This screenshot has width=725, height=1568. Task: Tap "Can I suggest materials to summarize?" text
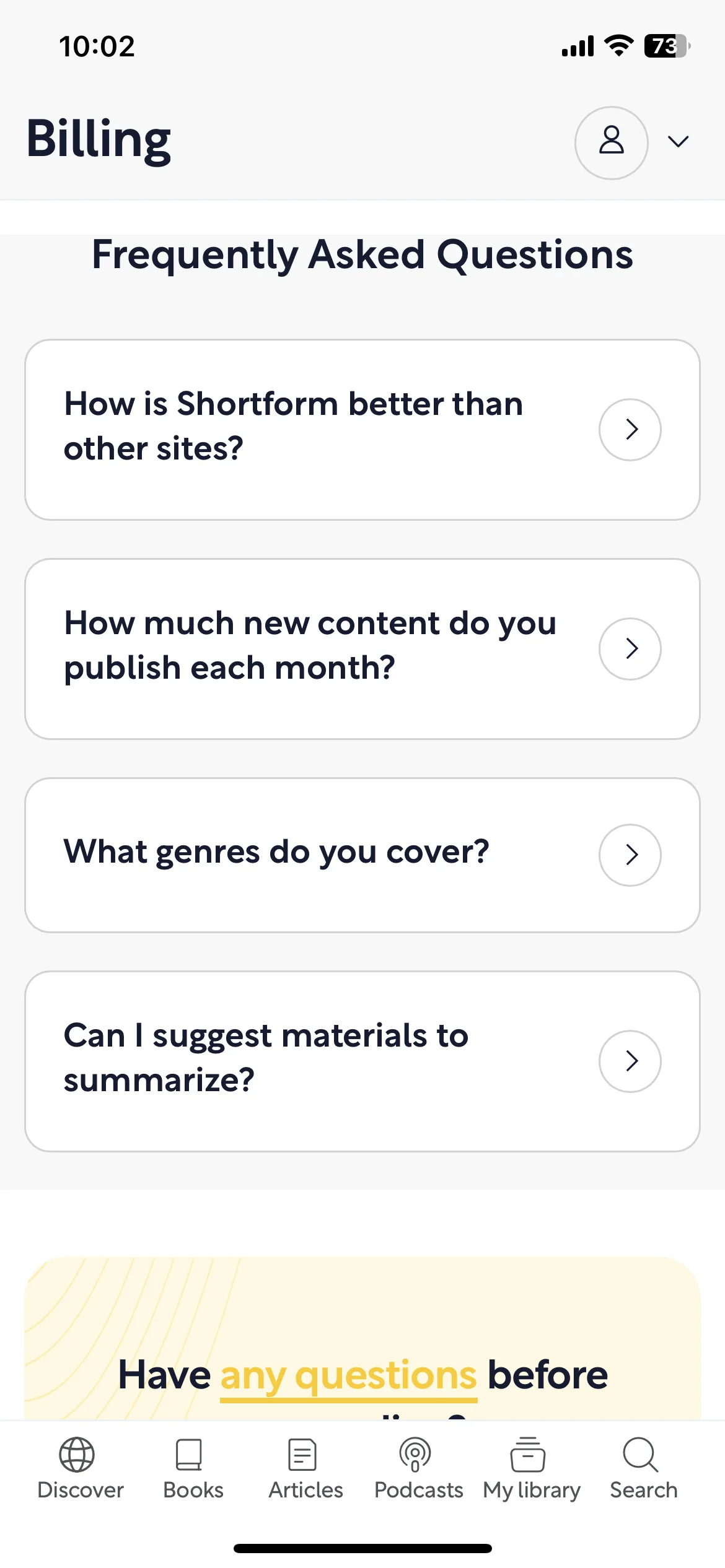266,1058
